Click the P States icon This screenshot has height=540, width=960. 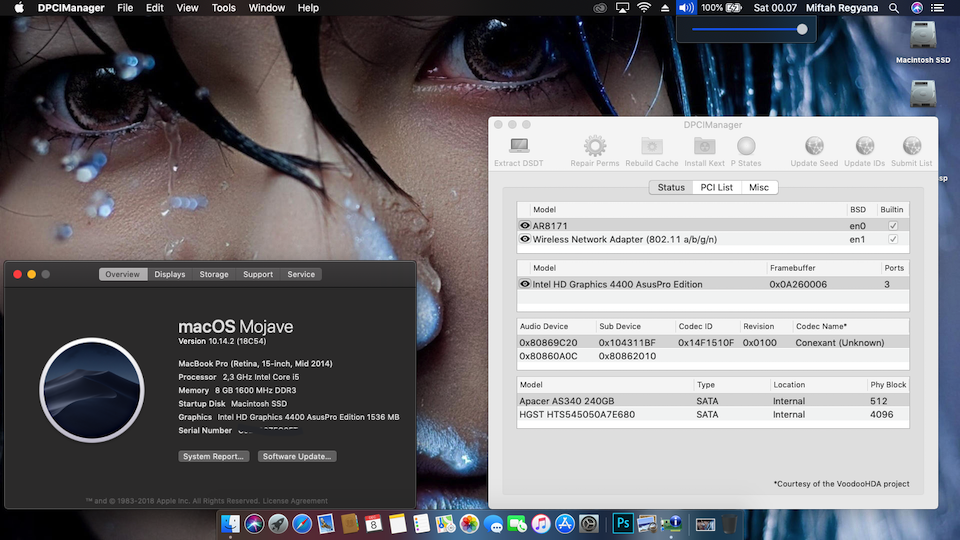click(x=746, y=147)
